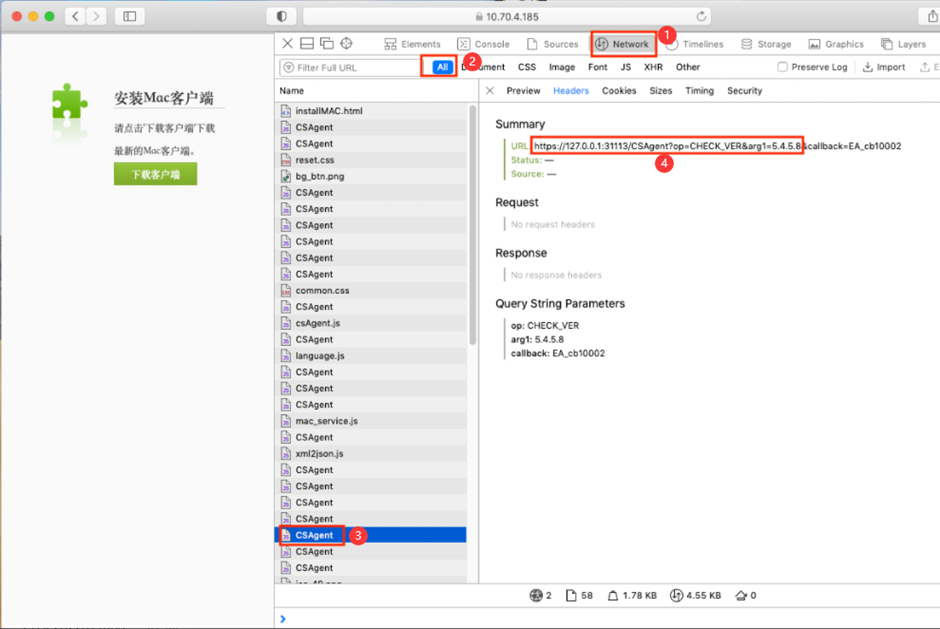Click the arg1: 5.4.5.8 query parameter
Image resolution: width=940 pixels, height=629 pixels.
(x=537, y=339)
